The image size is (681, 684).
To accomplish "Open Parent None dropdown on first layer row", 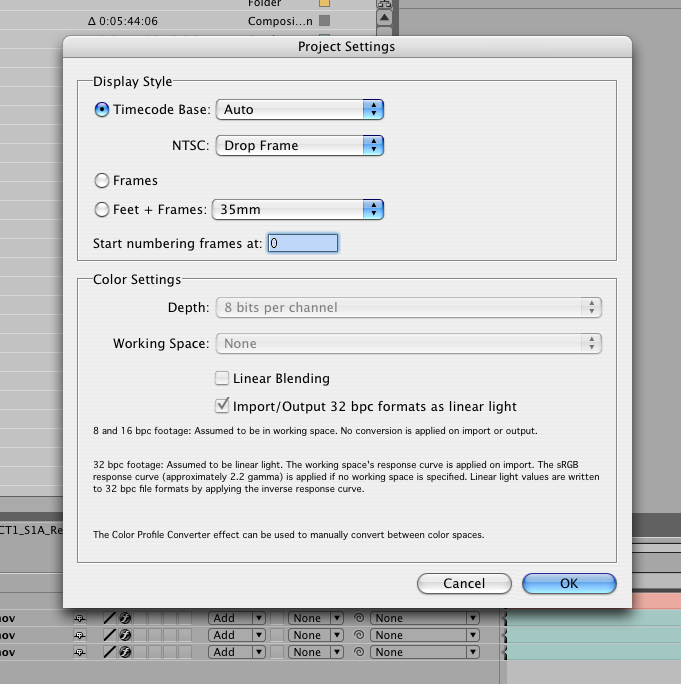I will coord(424,618).
